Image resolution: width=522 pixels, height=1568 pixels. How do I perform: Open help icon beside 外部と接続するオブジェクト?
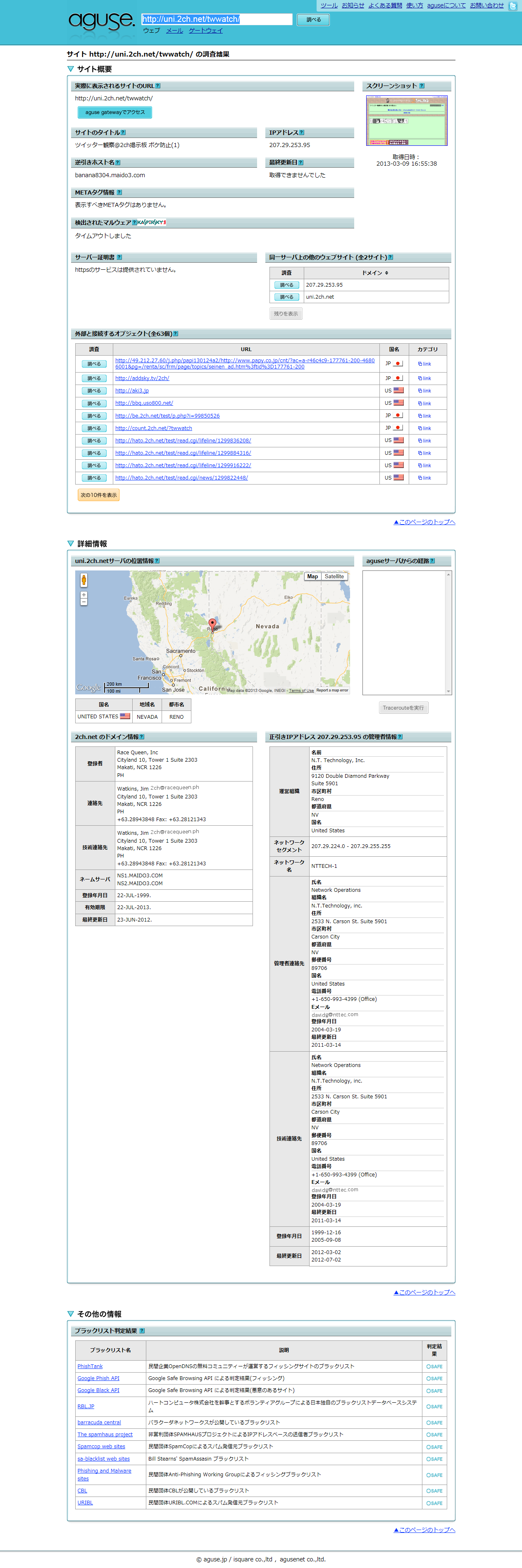(175, 334)
